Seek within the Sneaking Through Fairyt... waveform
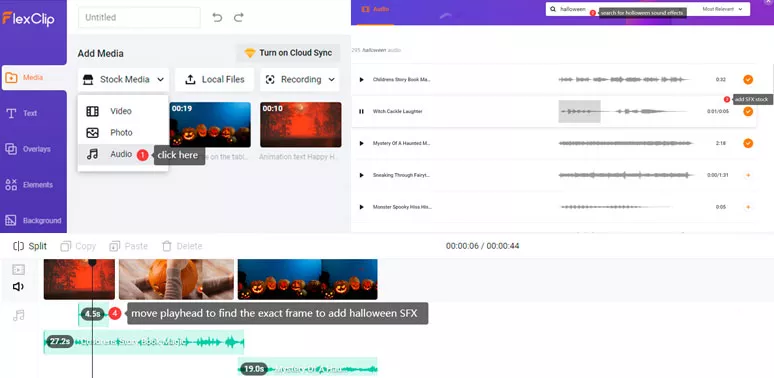The width and height of the screenshot is (774, 378). pyautogui.click(x=625, y=175)
